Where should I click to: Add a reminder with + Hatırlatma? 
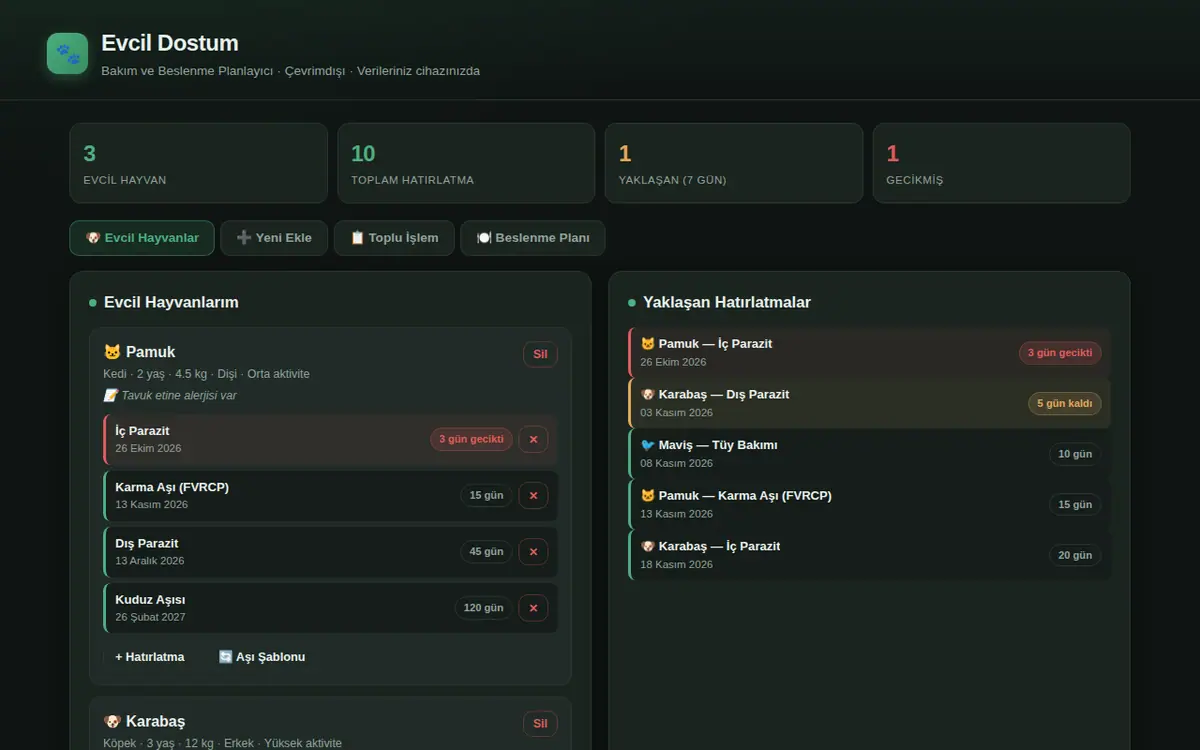pyautogui.click(x=150, y=657)
